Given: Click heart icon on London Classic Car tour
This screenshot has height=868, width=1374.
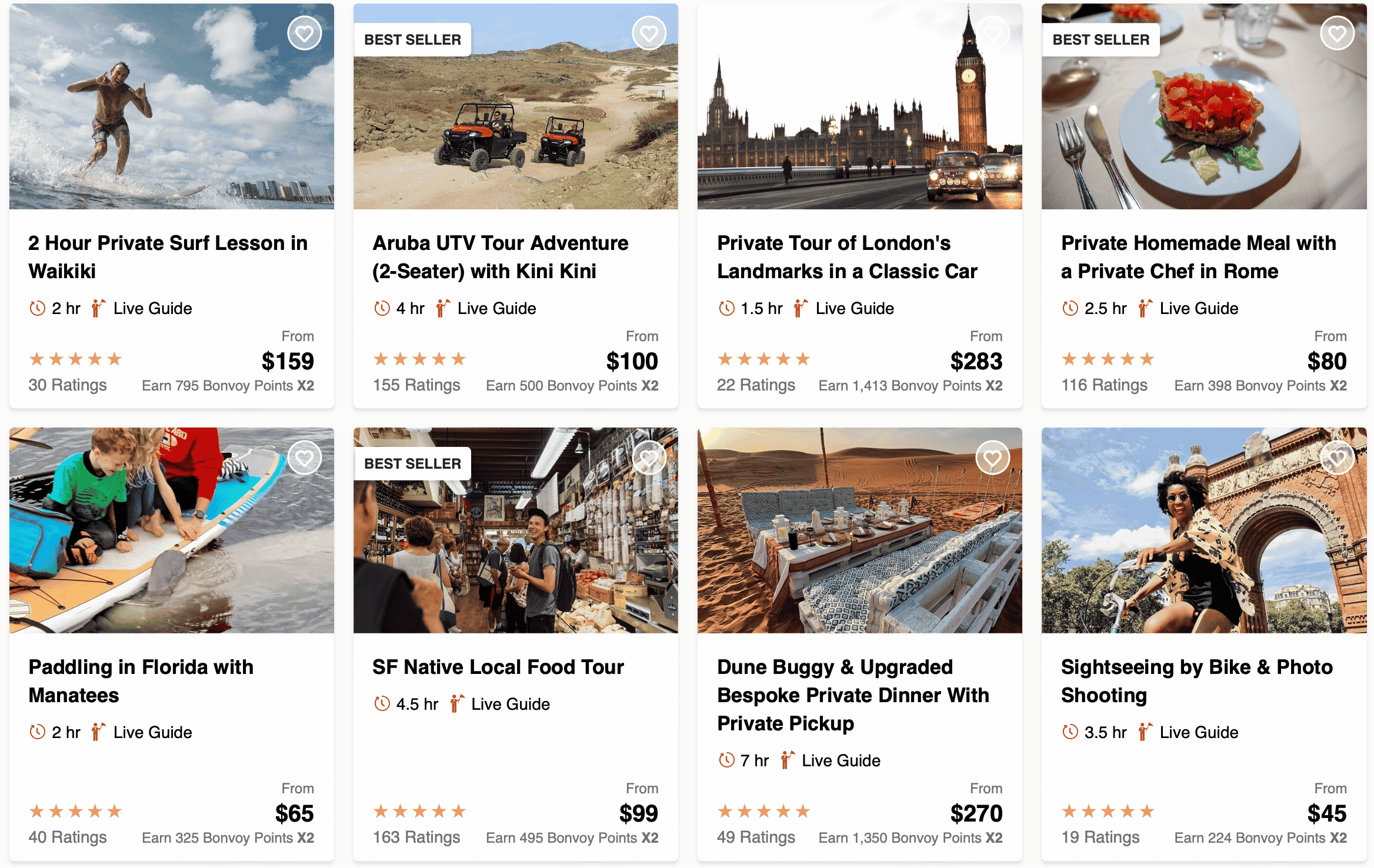Looking at the screenshot, I should 992,34.
